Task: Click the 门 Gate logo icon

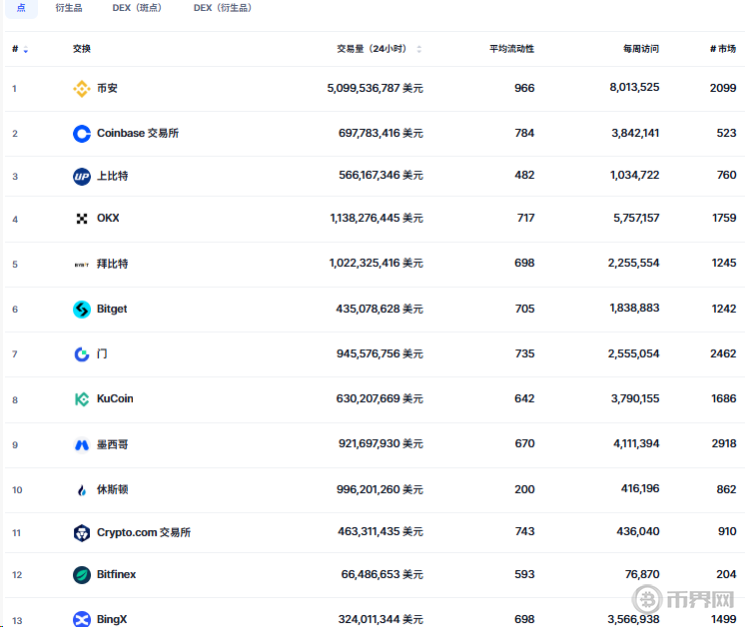Action: click(82, 354)
